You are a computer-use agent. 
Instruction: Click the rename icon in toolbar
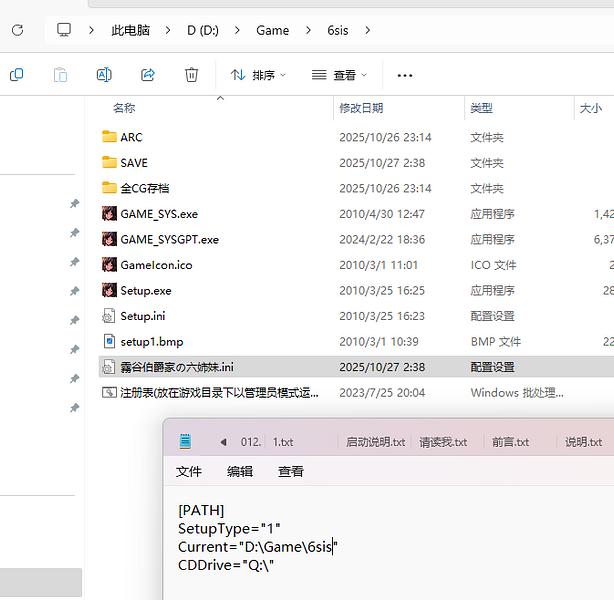(104, 75)
